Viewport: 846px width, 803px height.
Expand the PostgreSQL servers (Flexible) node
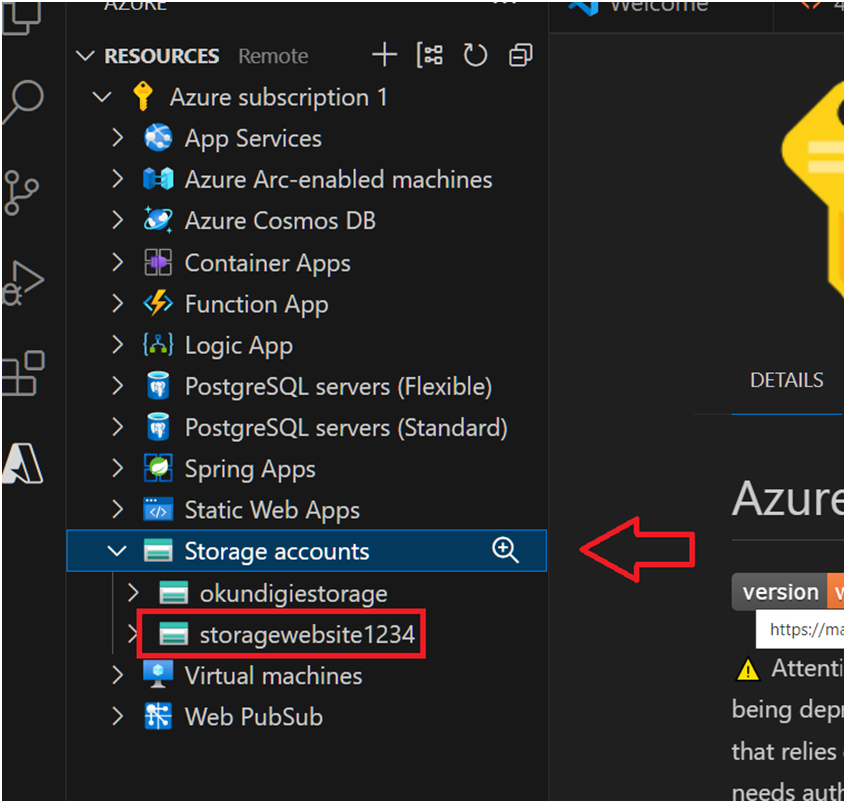118,386
